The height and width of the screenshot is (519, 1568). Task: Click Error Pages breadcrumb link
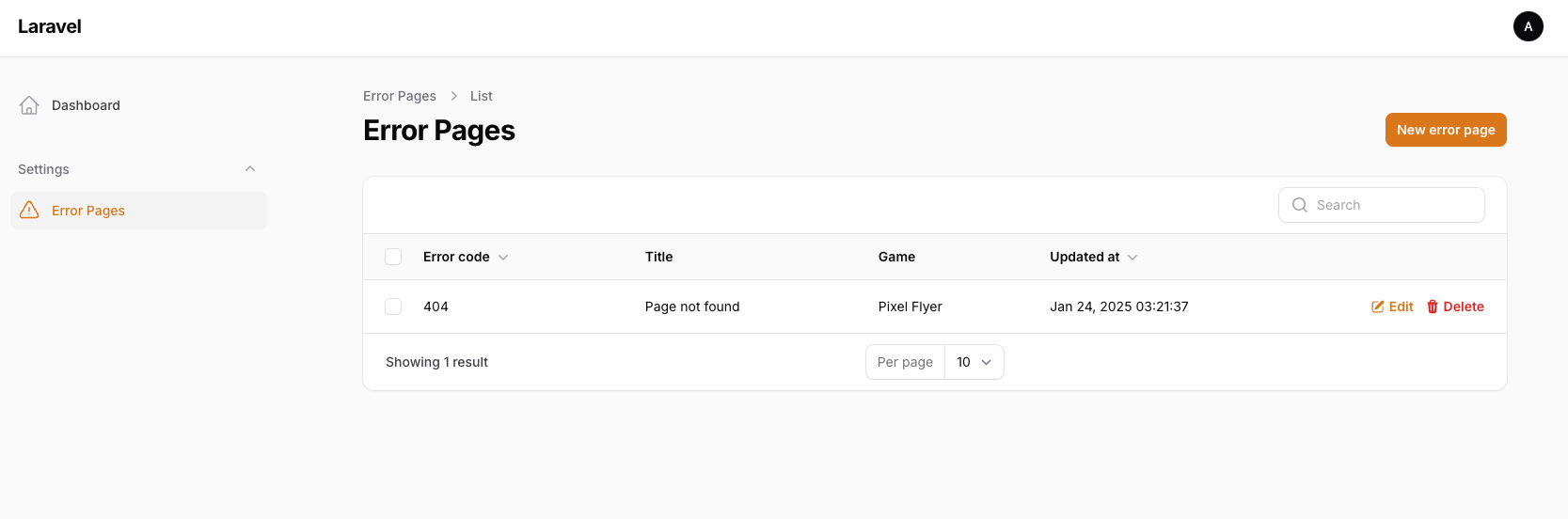pyautogui.click(x=400, y=96)
